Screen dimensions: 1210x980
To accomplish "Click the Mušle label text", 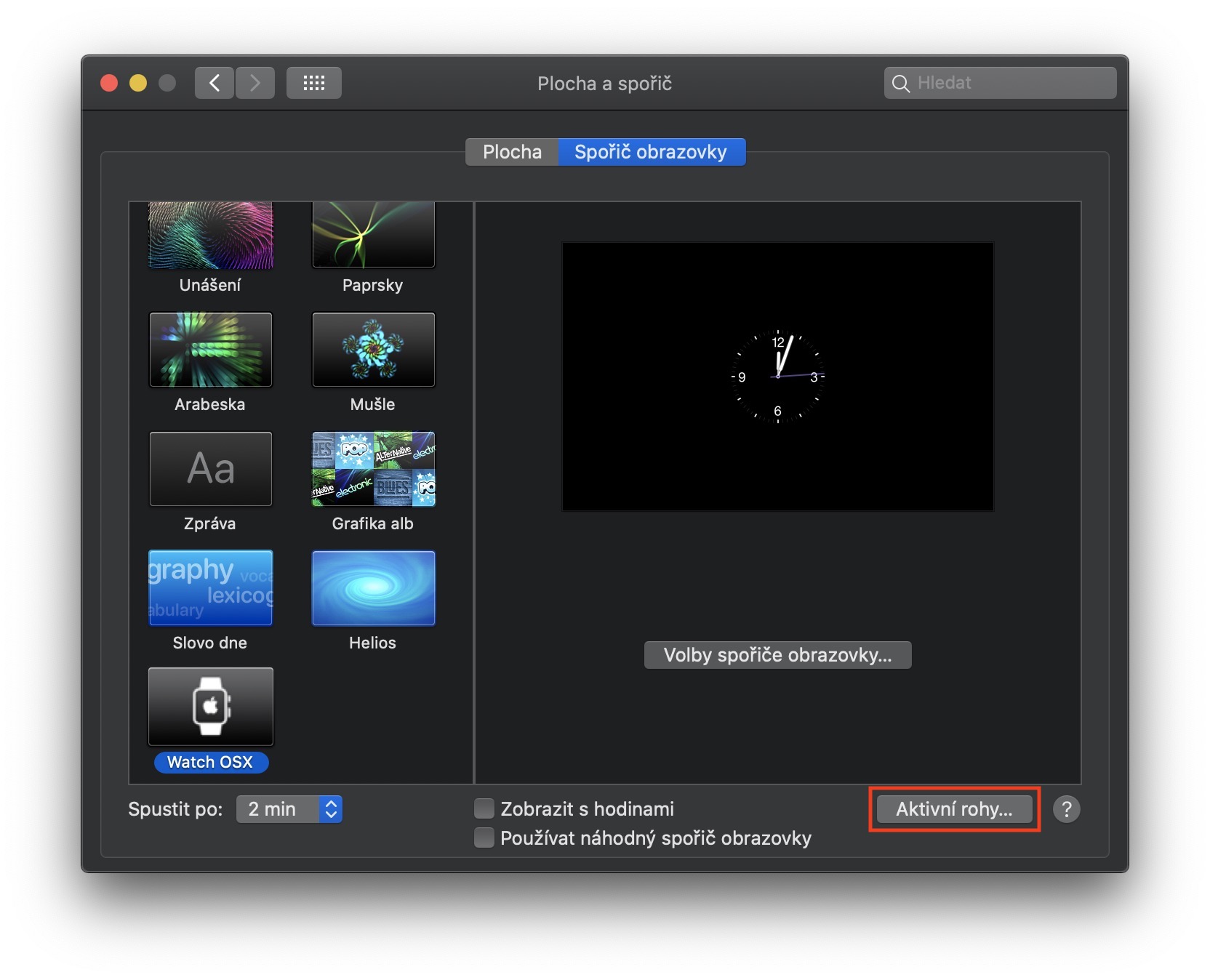I will pyautogui.click(x=373, y=404).
